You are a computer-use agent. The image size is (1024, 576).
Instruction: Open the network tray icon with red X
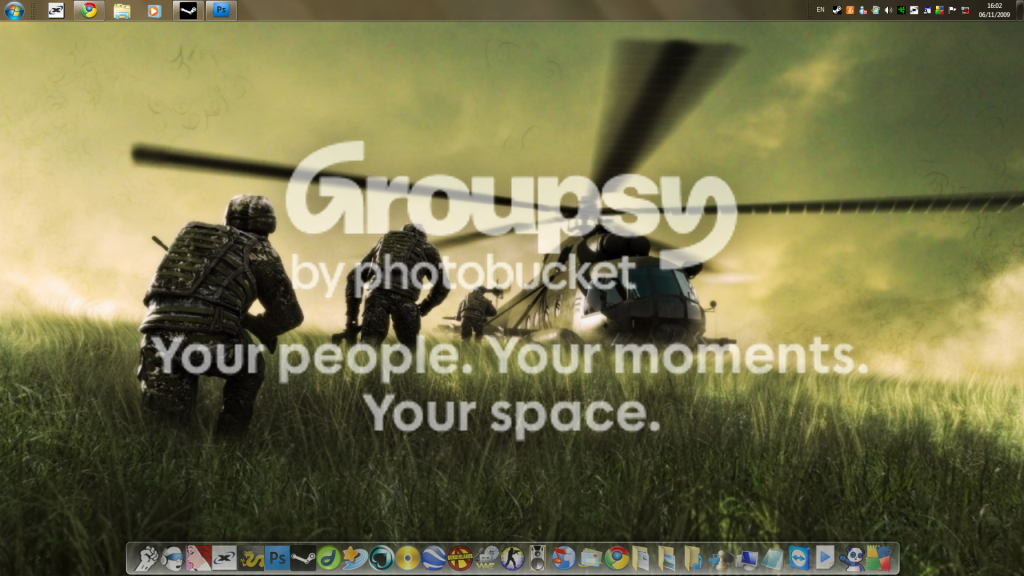coord(966,10)
